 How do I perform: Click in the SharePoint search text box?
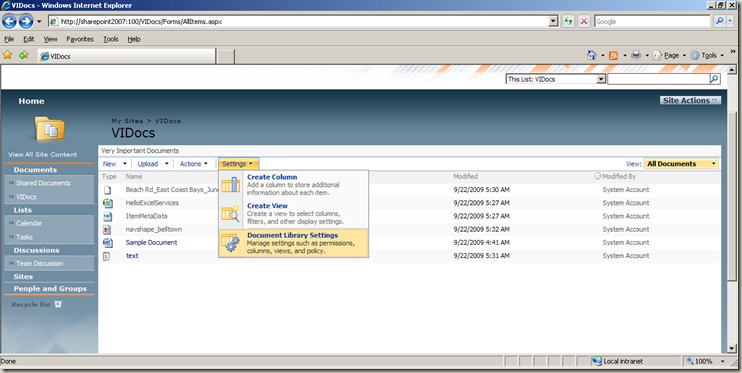tap(658, 79)
